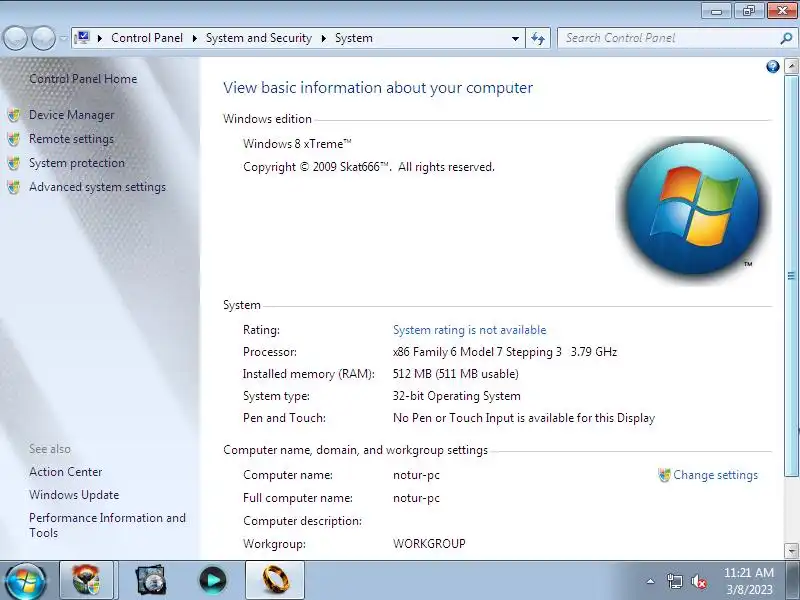Screen dimensions: 800x600
Task: Click the muted volume tray icon
Action: tap(698, 581)
